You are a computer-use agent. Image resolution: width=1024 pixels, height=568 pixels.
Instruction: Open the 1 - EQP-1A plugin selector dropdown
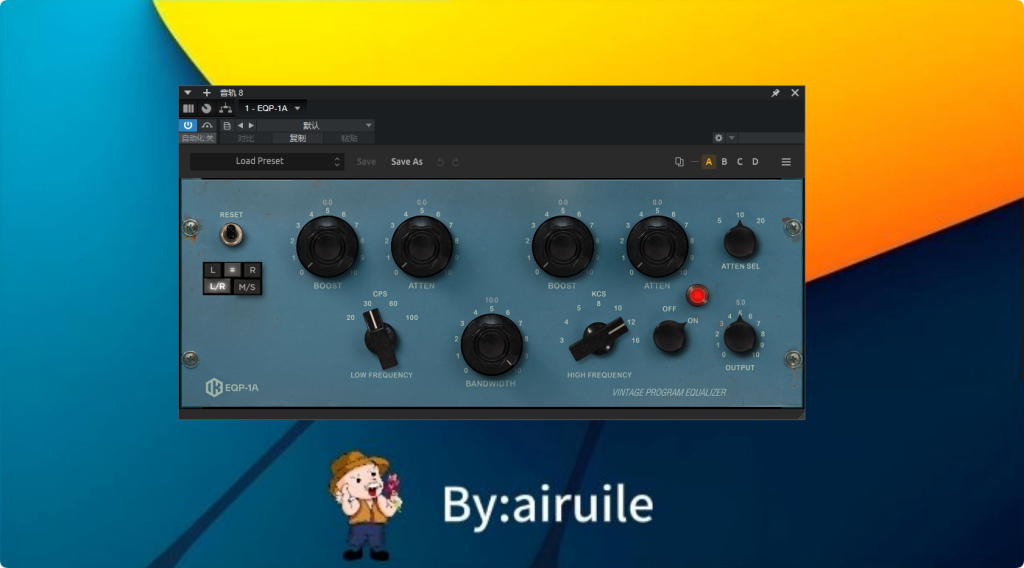pyautogui.click(x=272, y=108)
